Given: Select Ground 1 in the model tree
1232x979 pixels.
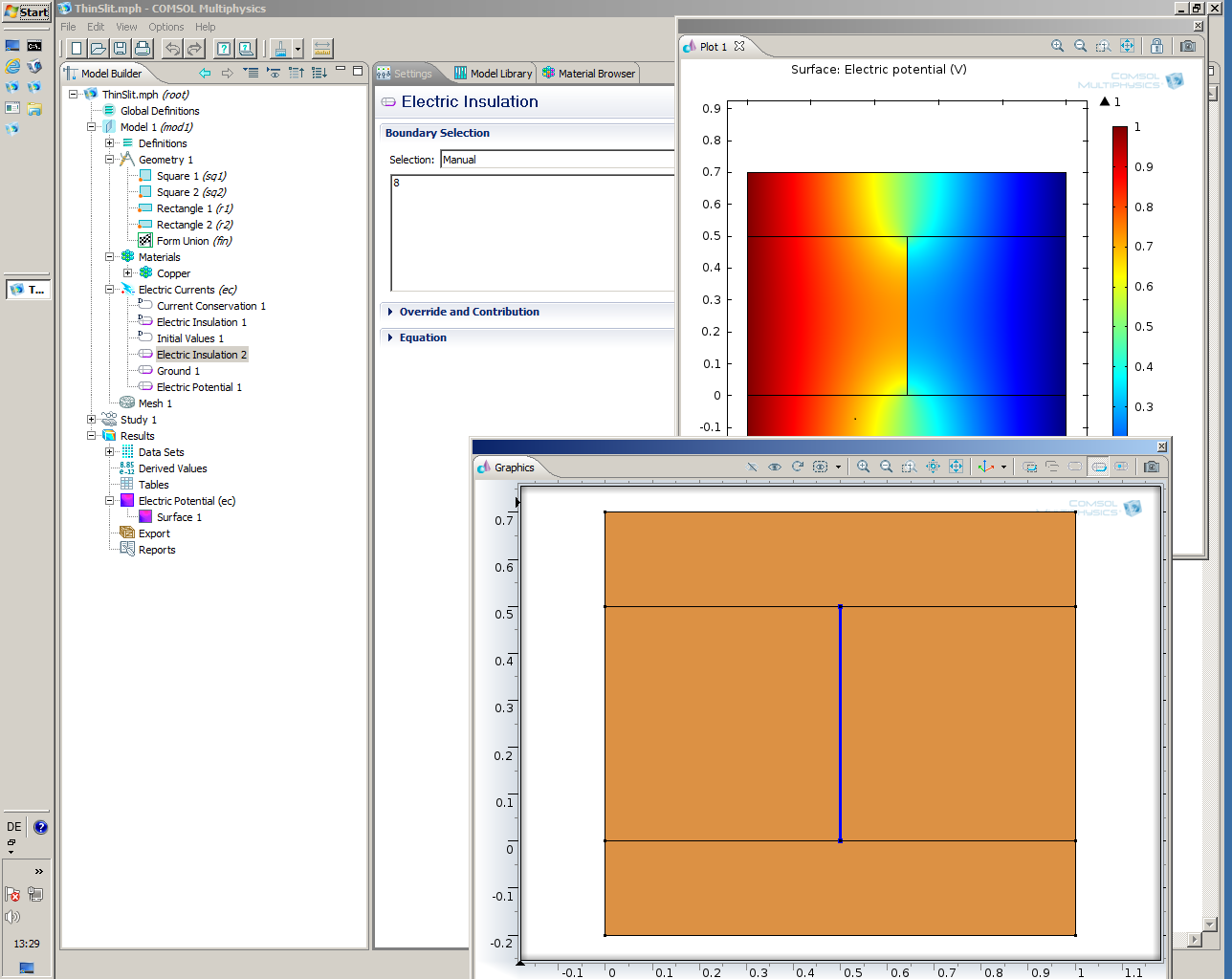Looking at the screenshot, I should 178,371.
